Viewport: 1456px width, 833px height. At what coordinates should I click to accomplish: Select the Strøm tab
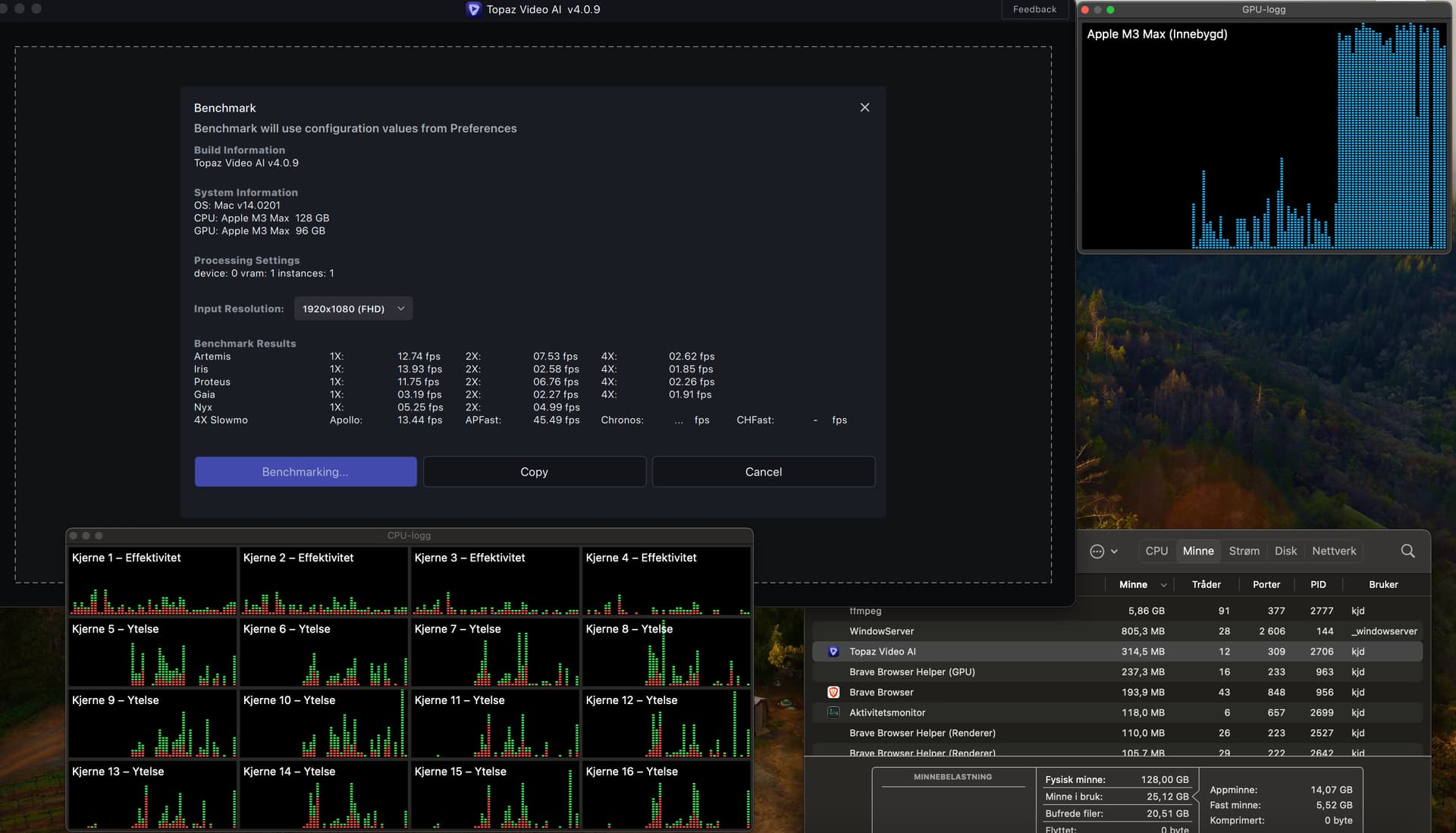click(x=1244, y=551)
